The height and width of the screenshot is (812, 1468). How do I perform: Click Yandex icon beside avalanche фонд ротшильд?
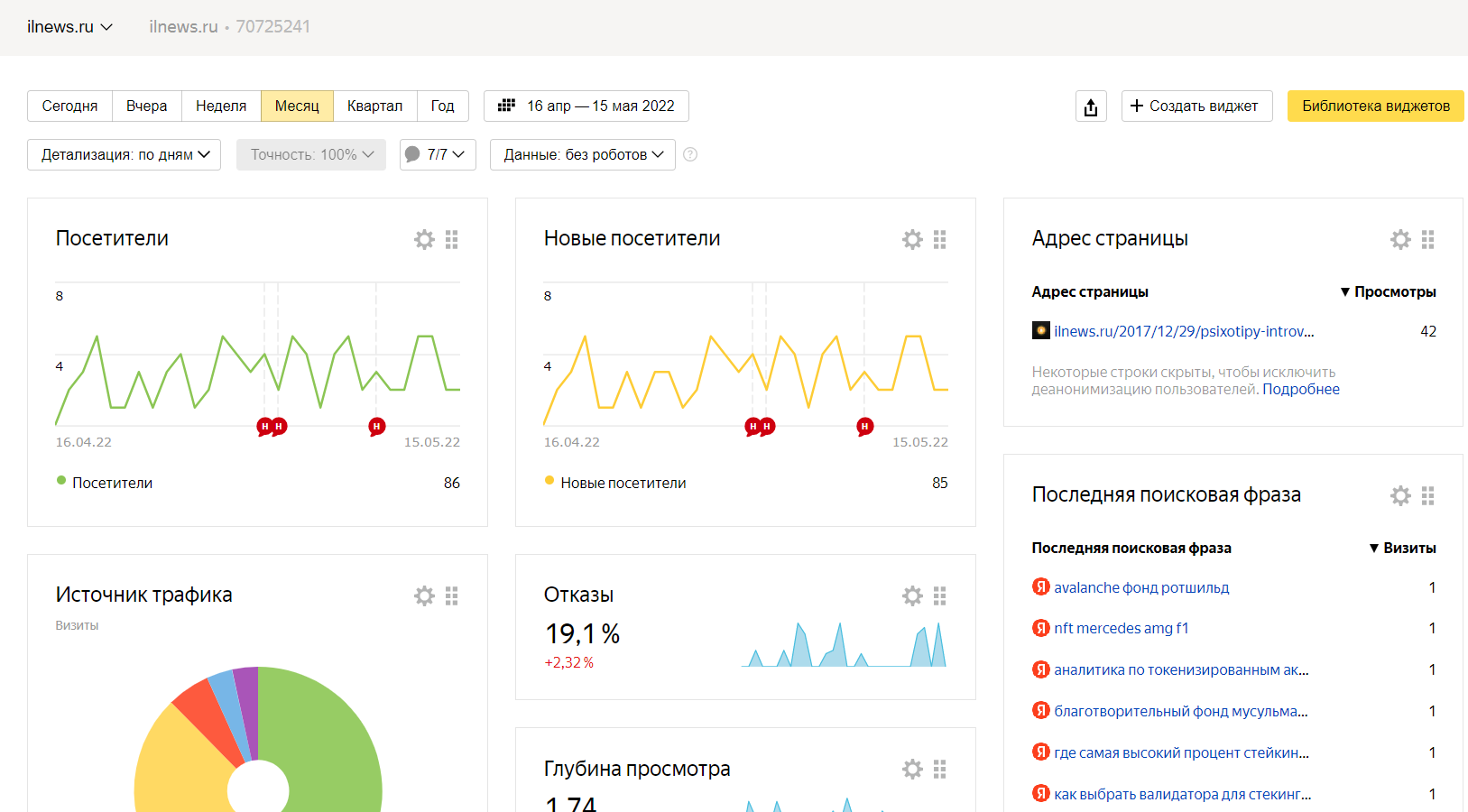tap(1041, 586)
